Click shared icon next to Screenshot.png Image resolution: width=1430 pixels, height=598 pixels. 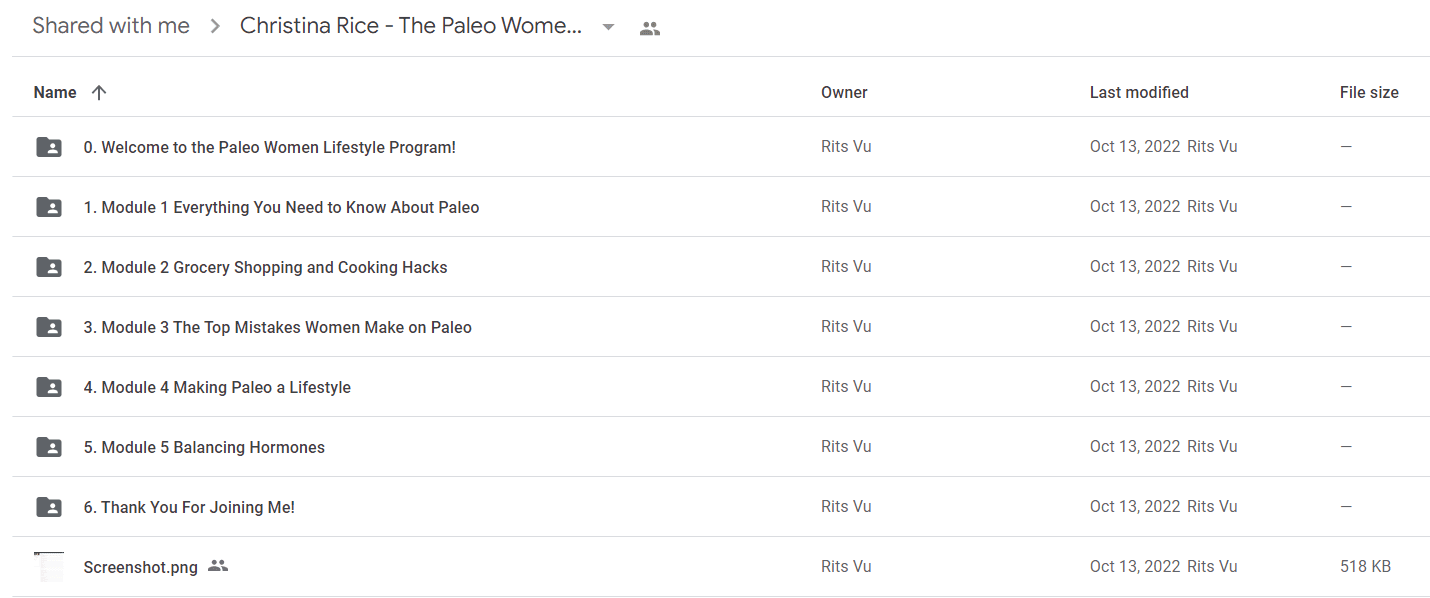point(218,566)
